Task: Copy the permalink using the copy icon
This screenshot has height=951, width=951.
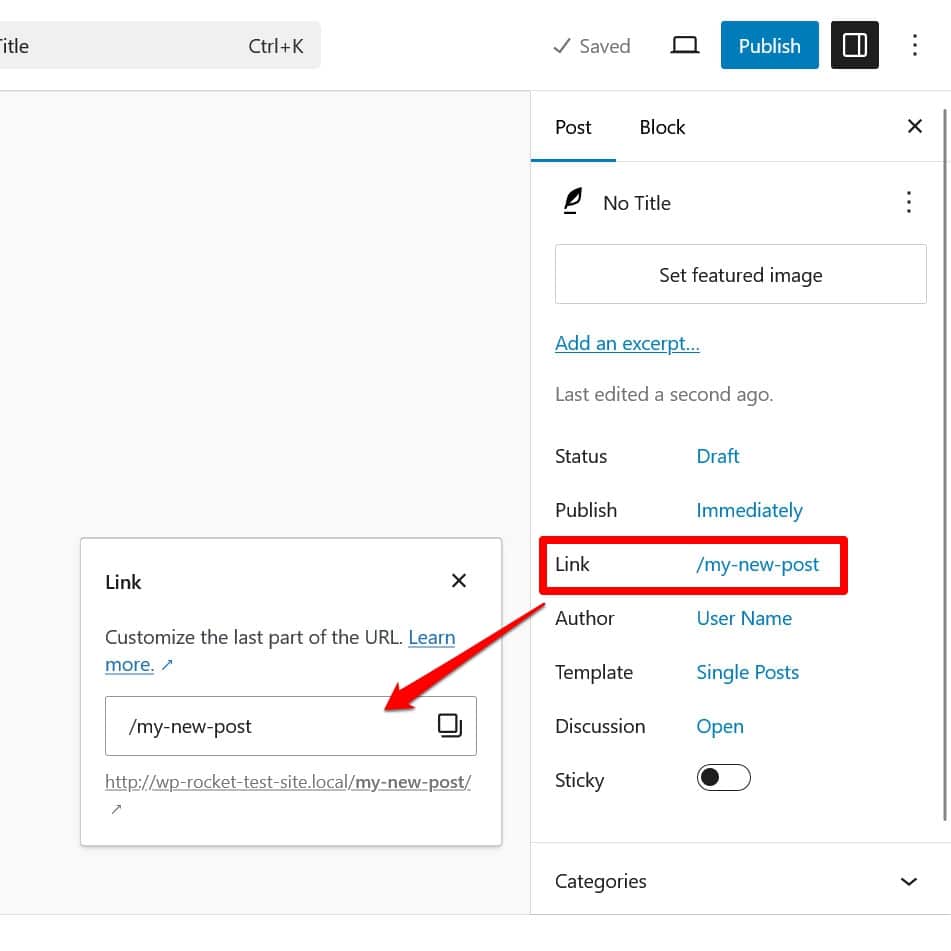Action: pyautogui.click(x=449, y=725)
